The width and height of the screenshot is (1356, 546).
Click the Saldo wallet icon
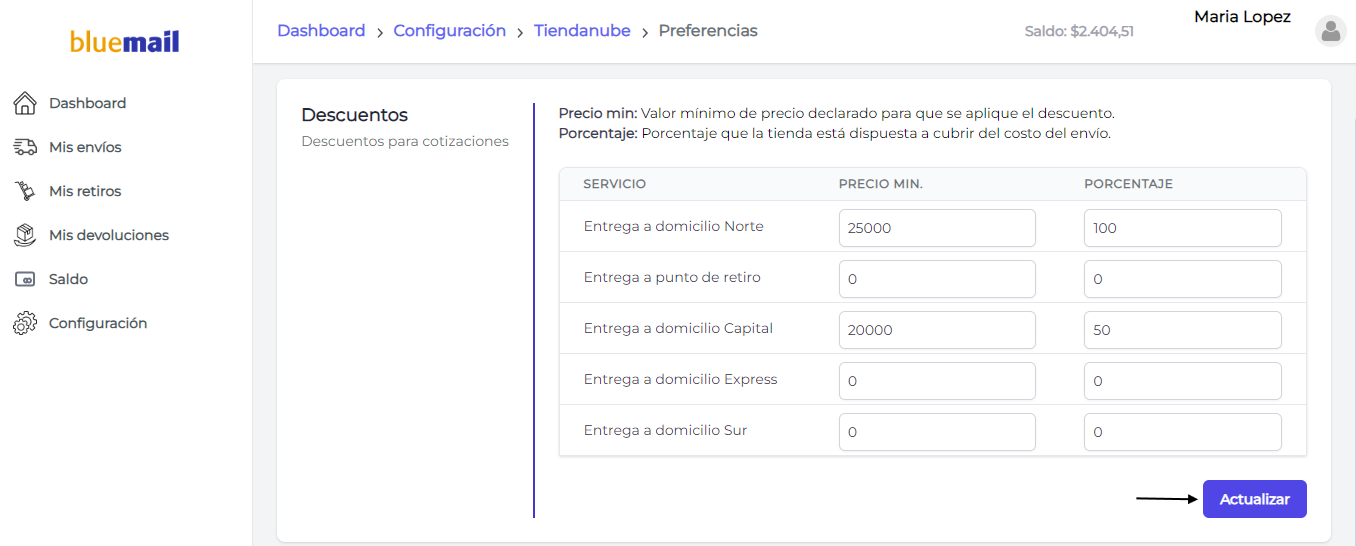coord(25,279)
